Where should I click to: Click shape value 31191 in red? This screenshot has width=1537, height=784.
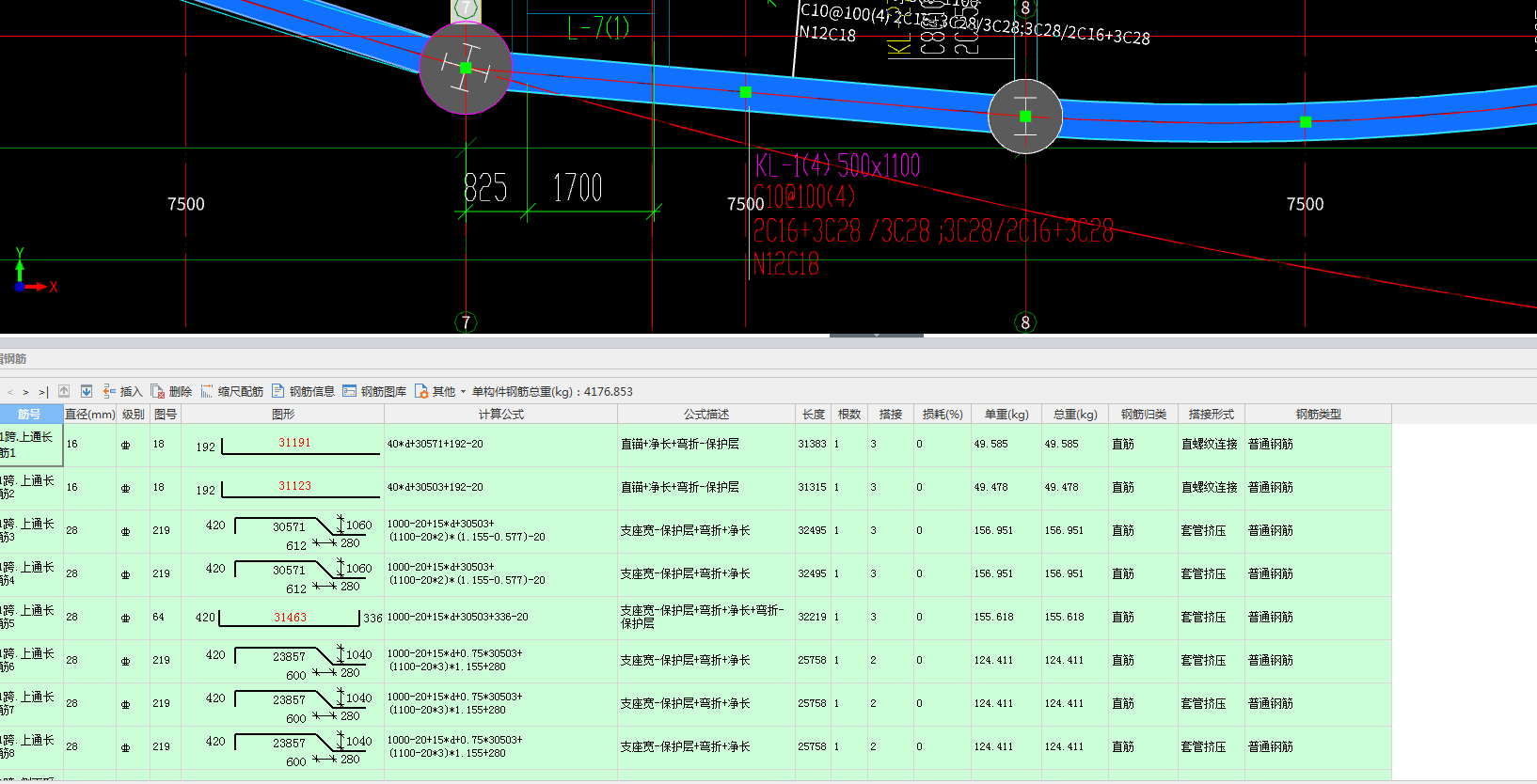[294, 443]
